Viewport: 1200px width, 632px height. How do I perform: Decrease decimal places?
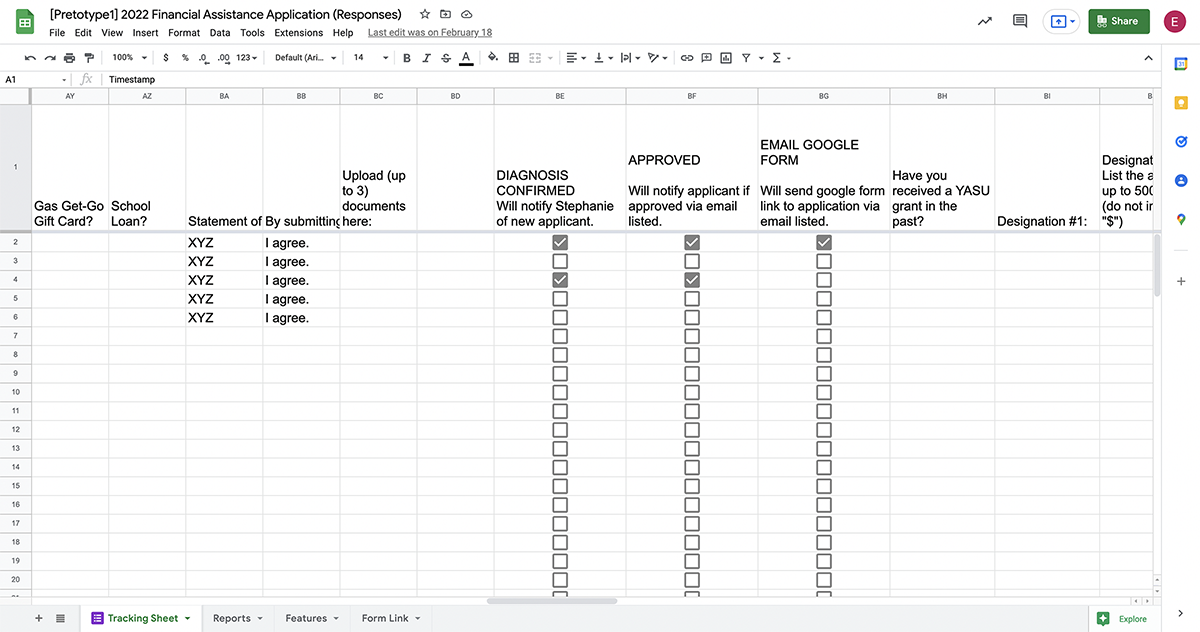click(204, 58)
